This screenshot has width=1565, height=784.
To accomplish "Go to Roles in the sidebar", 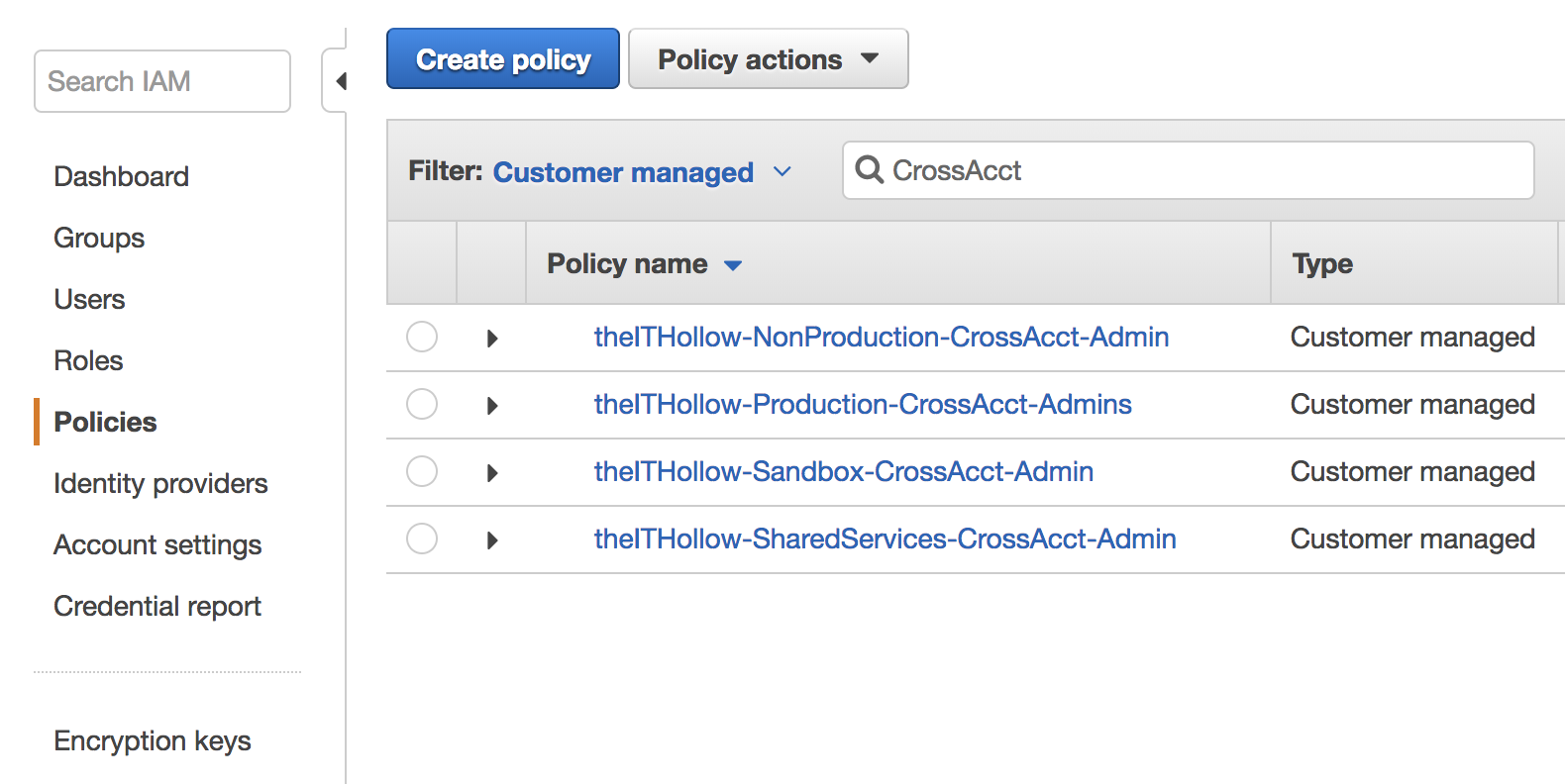I will point(88,360).
